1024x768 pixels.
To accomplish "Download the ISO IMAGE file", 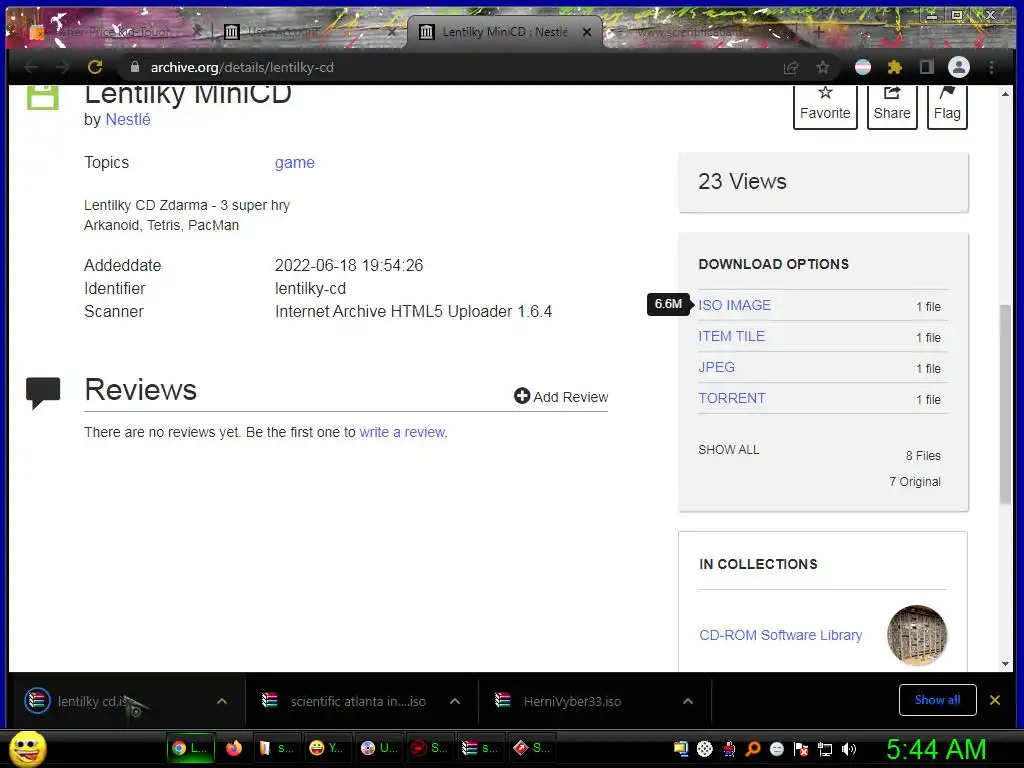I will (x=734, y=305).
